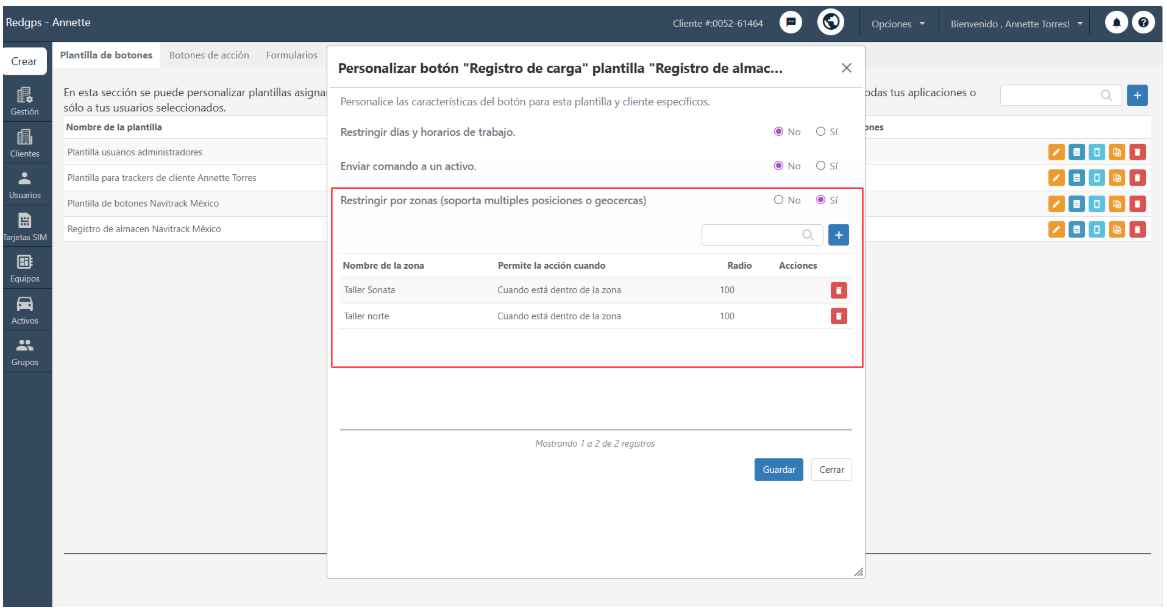This screenshot has height=612, width=1167.
Task: Open the chat messages icon in the header
Action: pyautogui.click(x=790, y=23)
